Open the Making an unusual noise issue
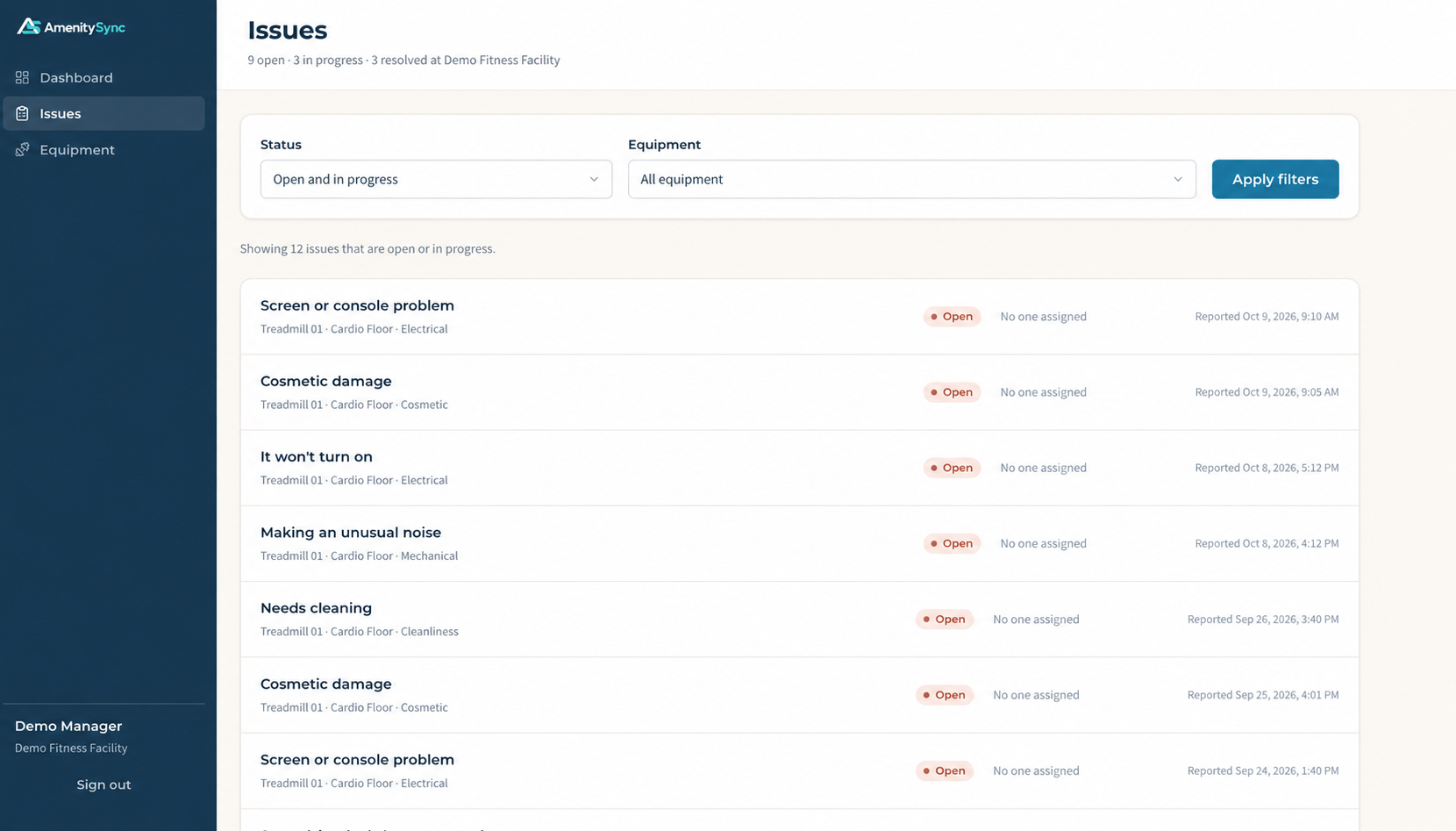The image size is (1456, 831). pos(800,543)
